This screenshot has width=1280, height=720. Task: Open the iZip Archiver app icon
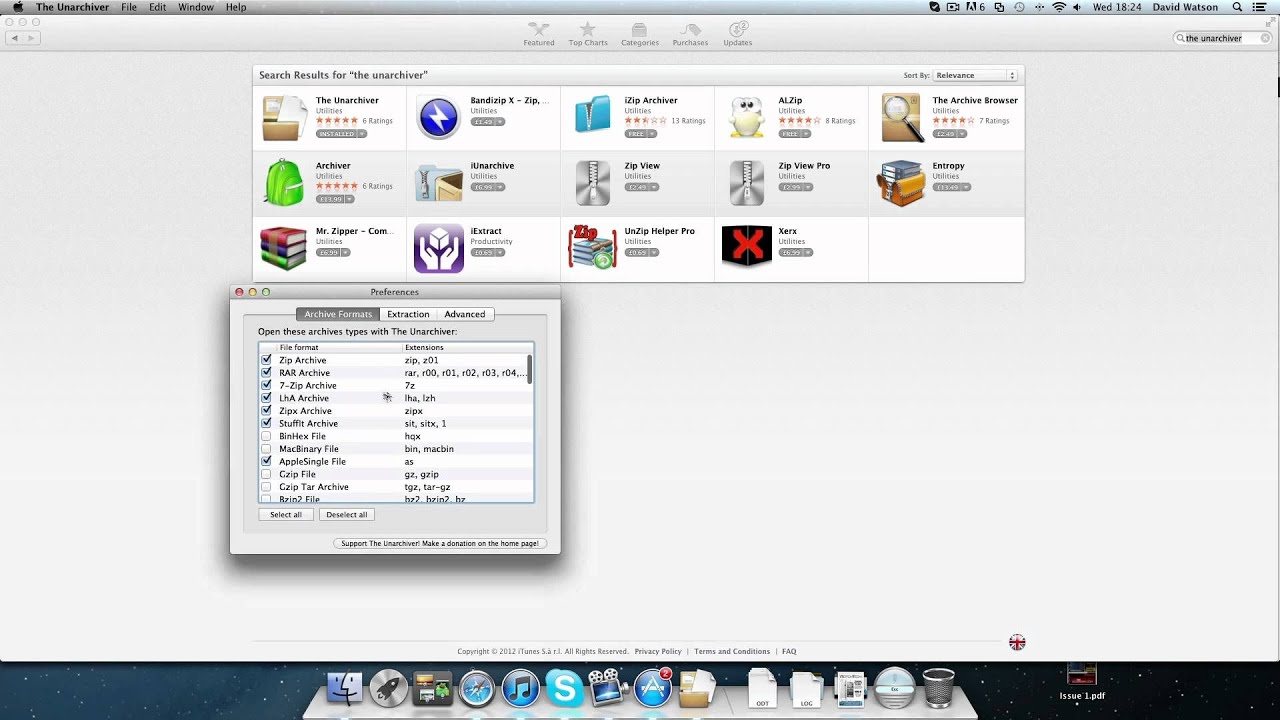[593, 116]
